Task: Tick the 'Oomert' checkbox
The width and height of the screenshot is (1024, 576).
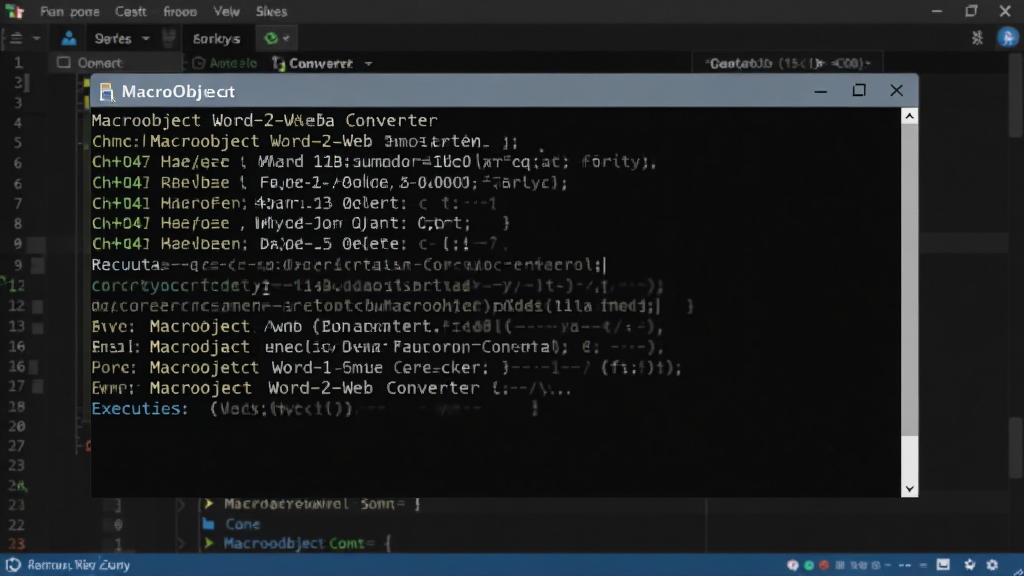Action: point(63,63)
